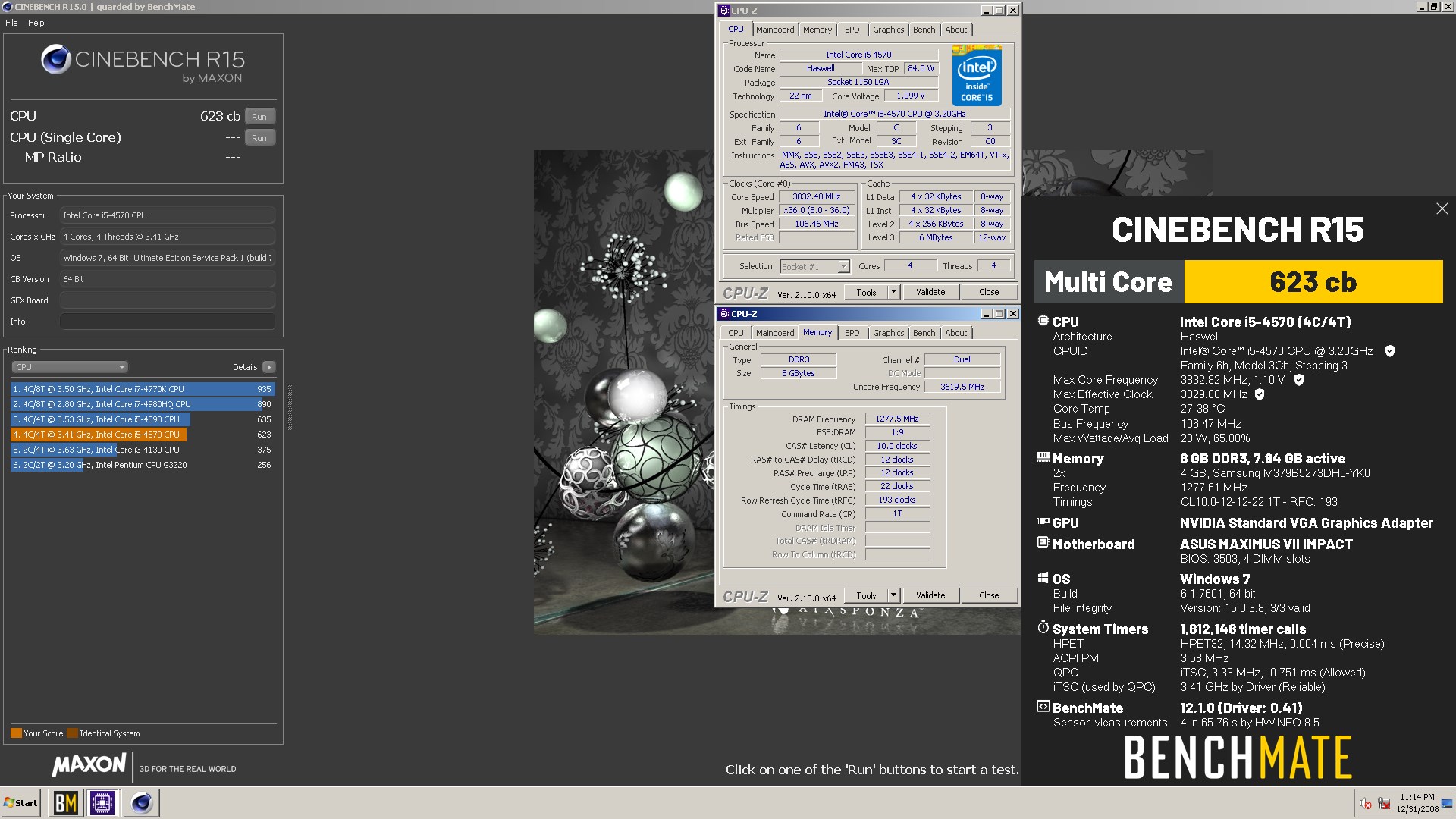1456x819 pixels.
Task: Select the i7-4980HQ ranking entry
Action: 143,404
